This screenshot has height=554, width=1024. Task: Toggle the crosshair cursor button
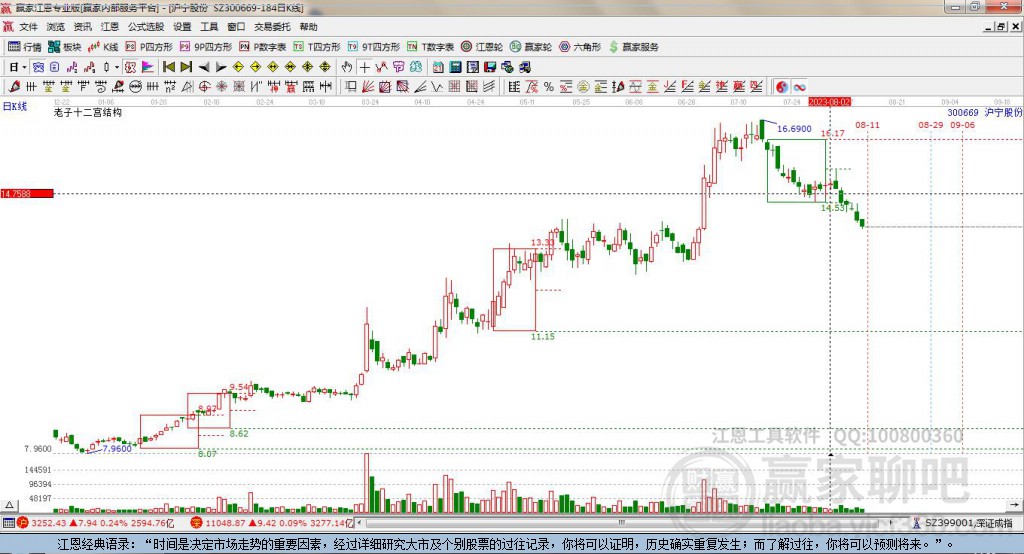[364, 67]
